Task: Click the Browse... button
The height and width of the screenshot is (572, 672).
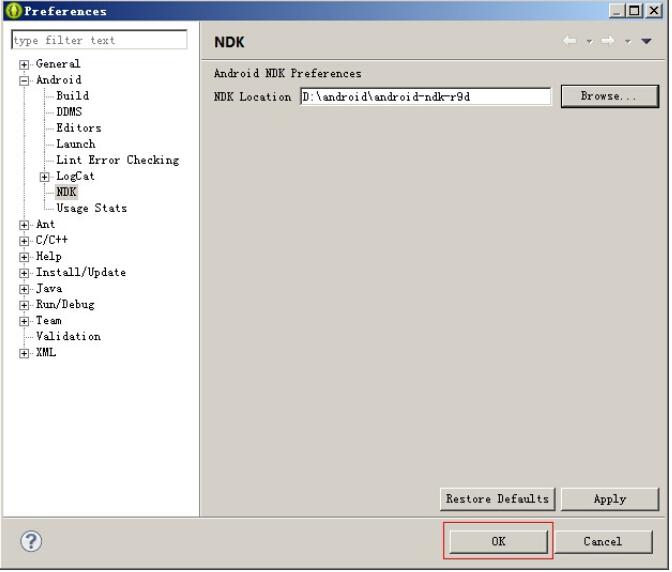Action: [610, 96]
